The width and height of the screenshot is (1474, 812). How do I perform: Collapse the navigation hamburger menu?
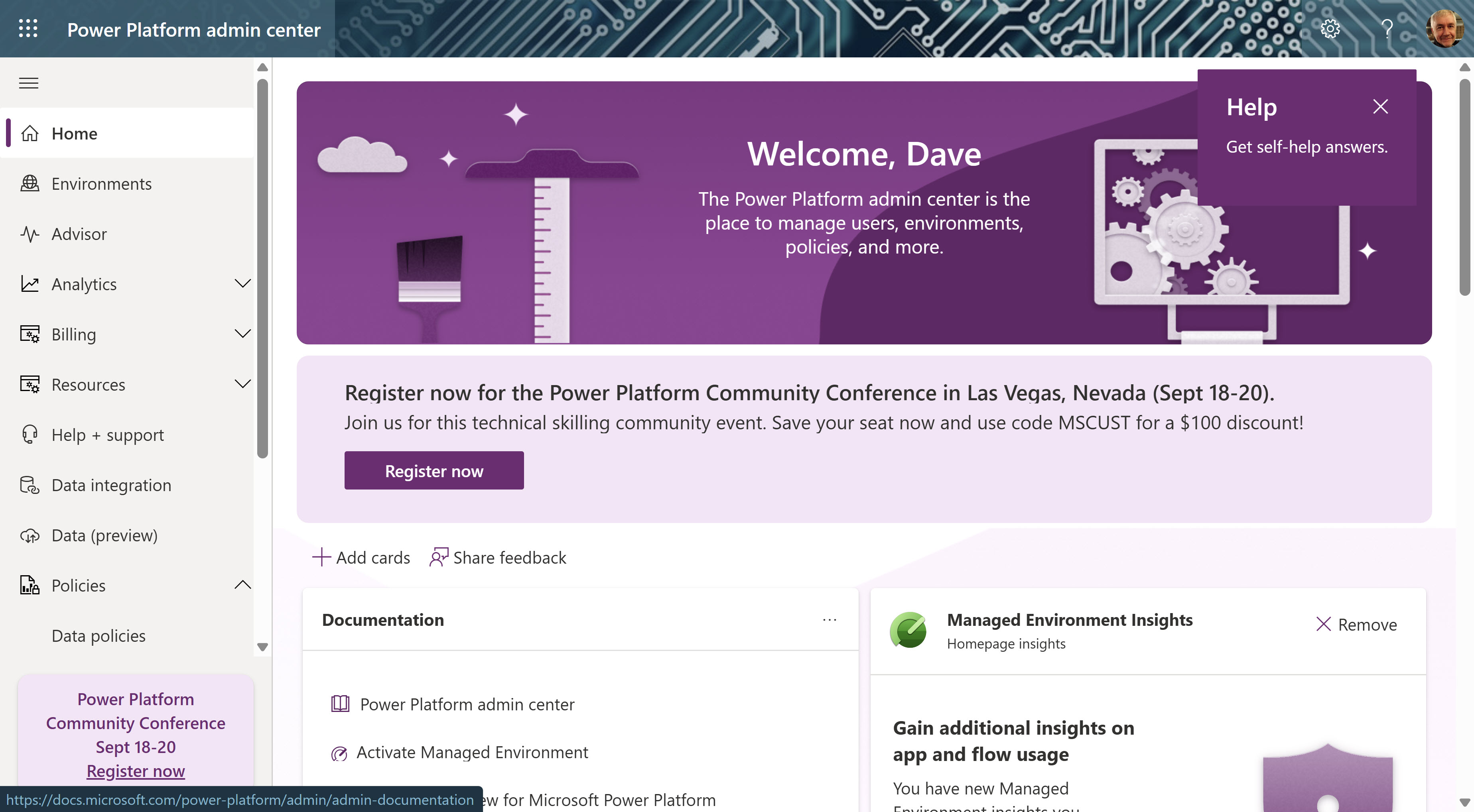click(29, 83)
